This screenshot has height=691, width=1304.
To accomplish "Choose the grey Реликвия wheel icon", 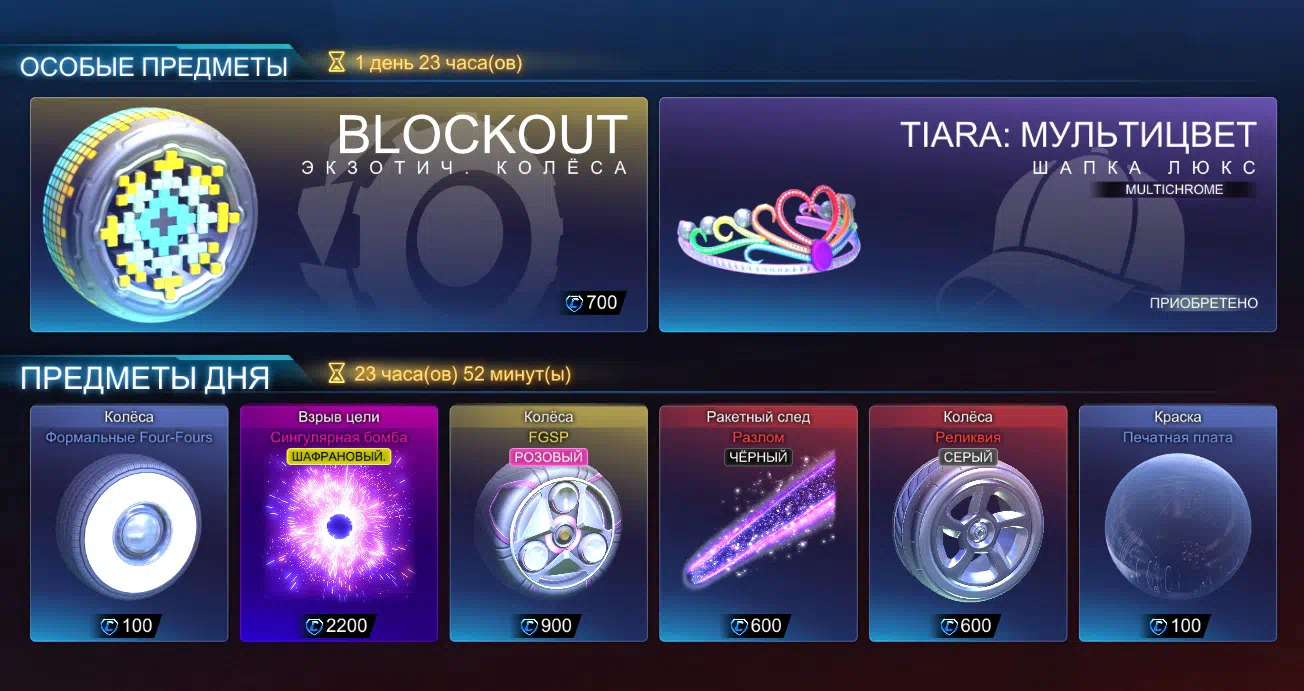I will 967,536.
